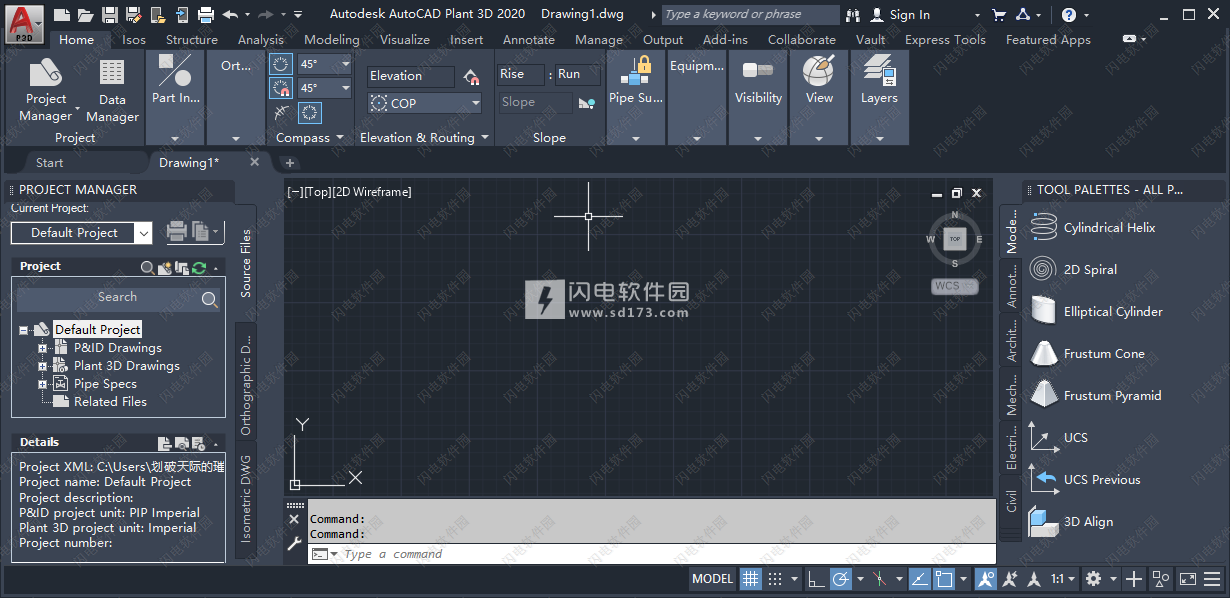Image resolution: width=1230 pixels, height=598 pixels.
Task: Switch to the Structure ribbon tab
Action: coord(192,40)
